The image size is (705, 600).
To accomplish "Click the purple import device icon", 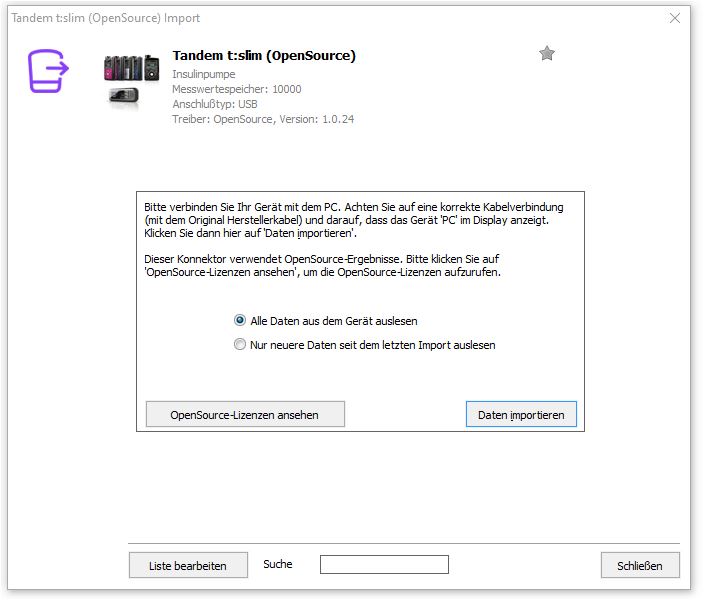I will pos(48,71).
